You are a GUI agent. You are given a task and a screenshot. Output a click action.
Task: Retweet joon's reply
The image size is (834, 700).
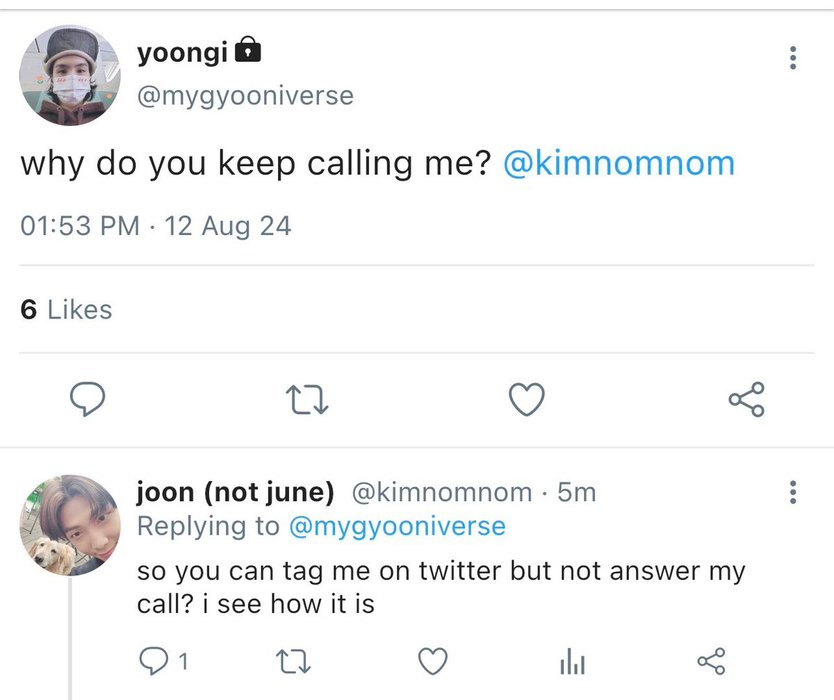293,661
